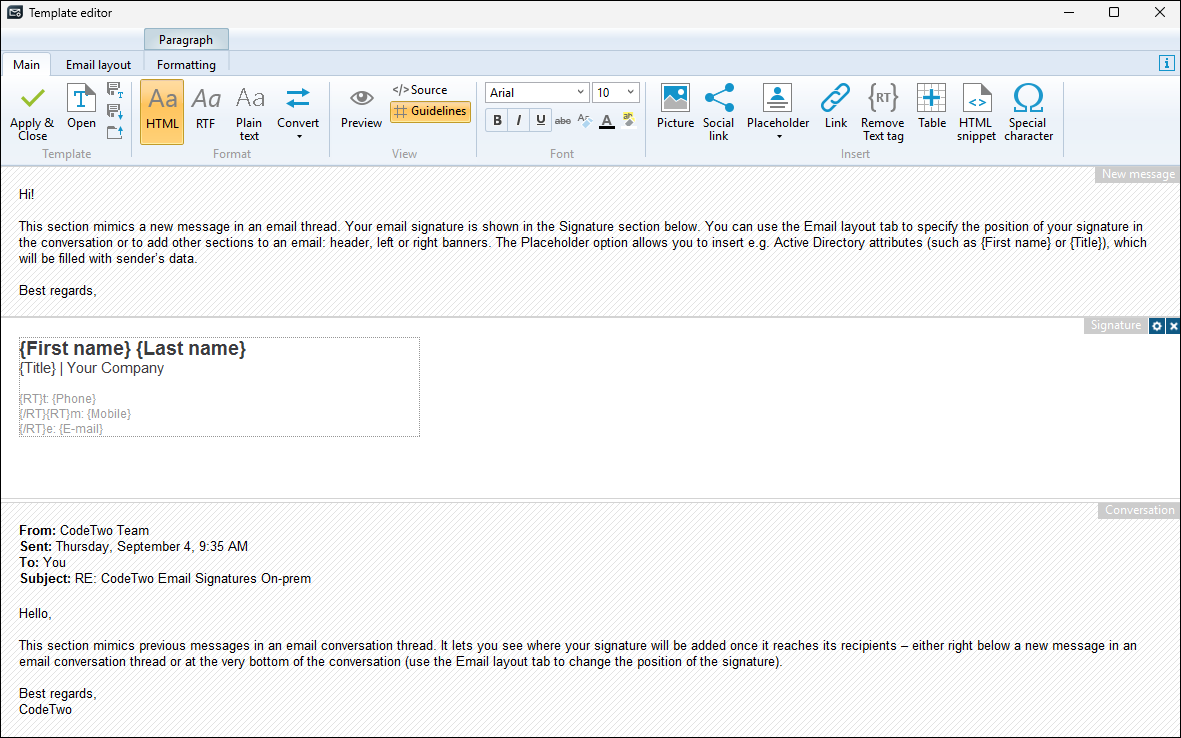
Task: Click the font color button
Action: click(606, 121)
